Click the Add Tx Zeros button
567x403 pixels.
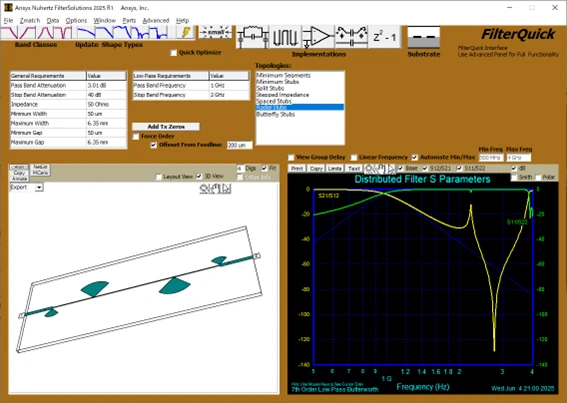point(166,127)
